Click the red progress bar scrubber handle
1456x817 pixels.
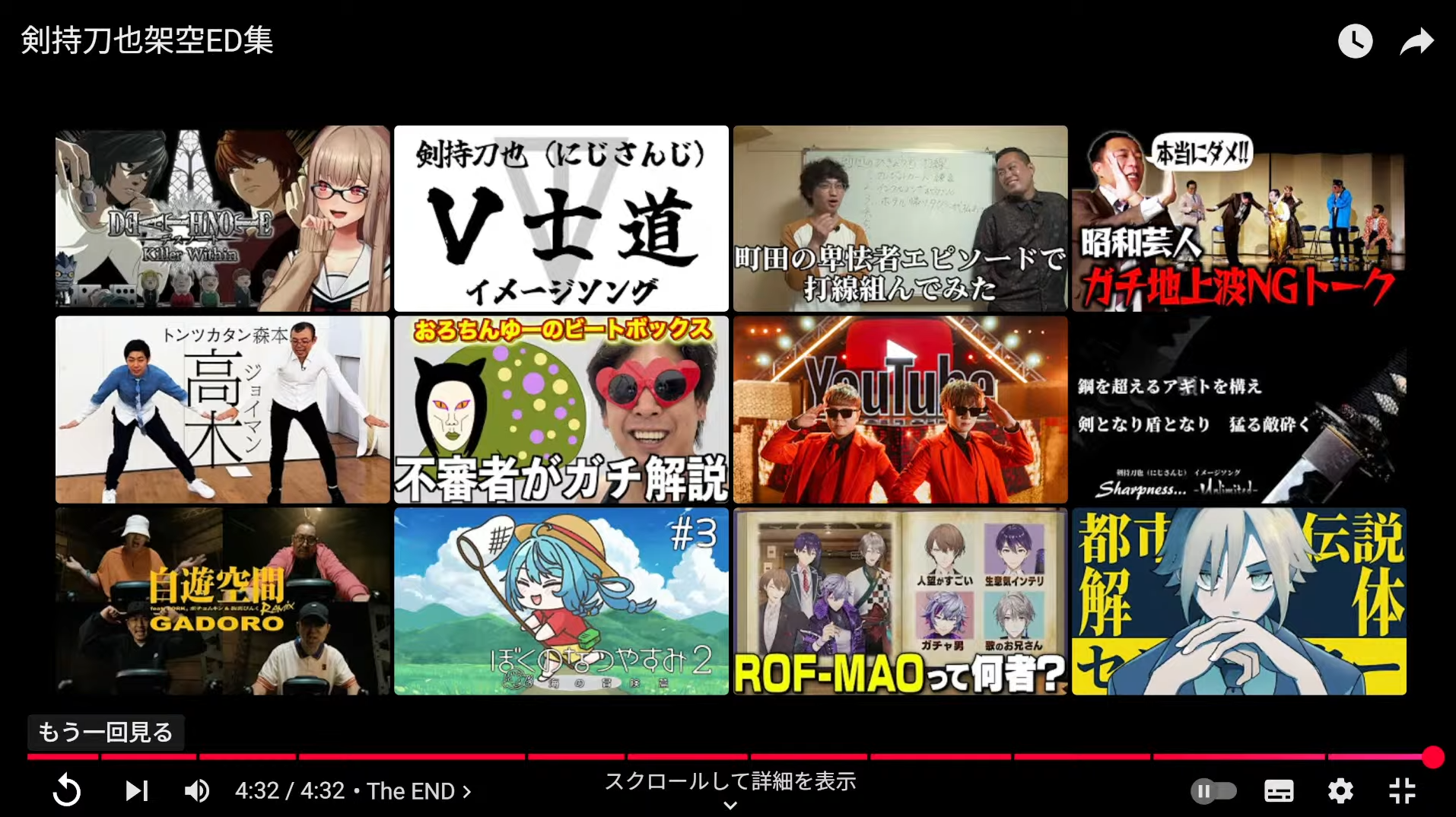point(1432,757)
